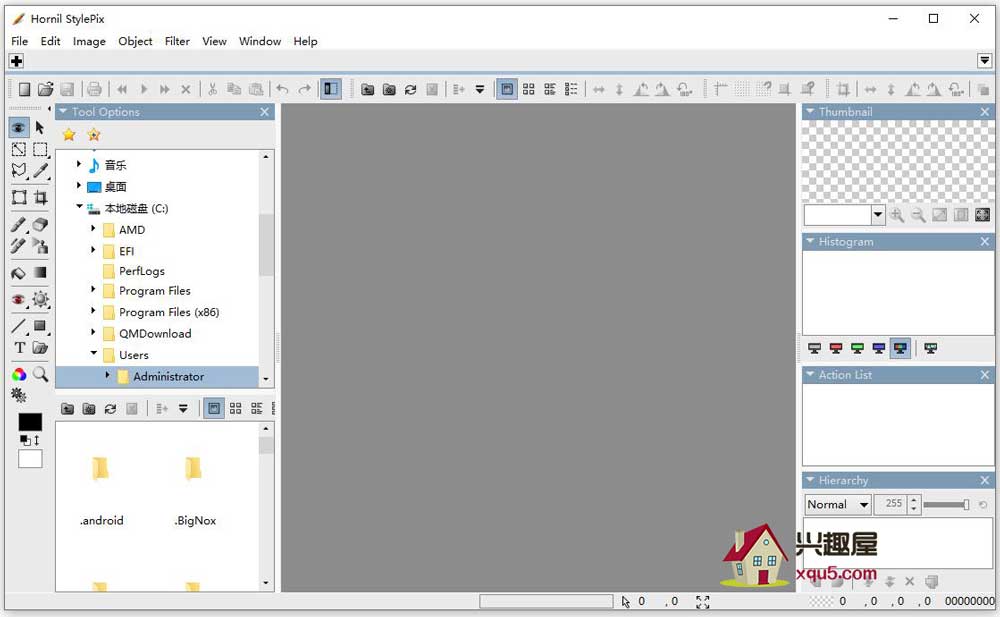
Task: Open the Object menu
Action: pyautogui.click(x=135, y=41)
